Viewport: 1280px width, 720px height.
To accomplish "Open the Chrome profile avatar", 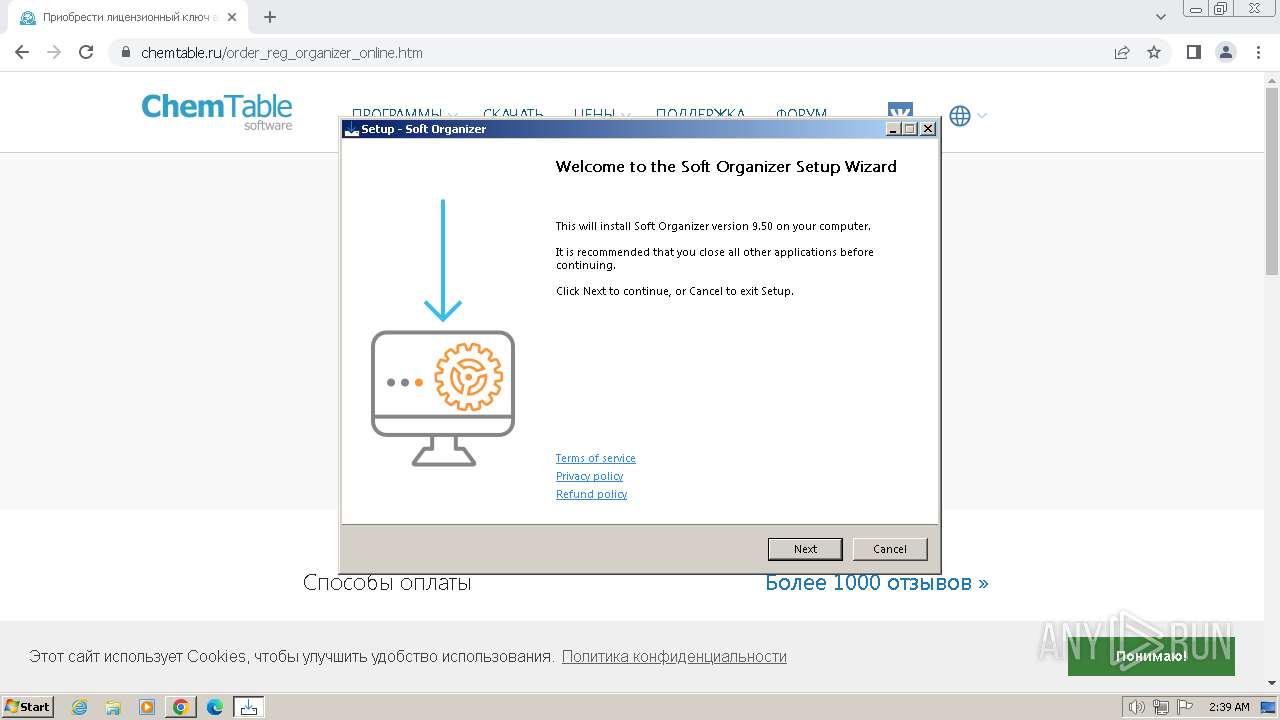I will tap(1226, 52).
